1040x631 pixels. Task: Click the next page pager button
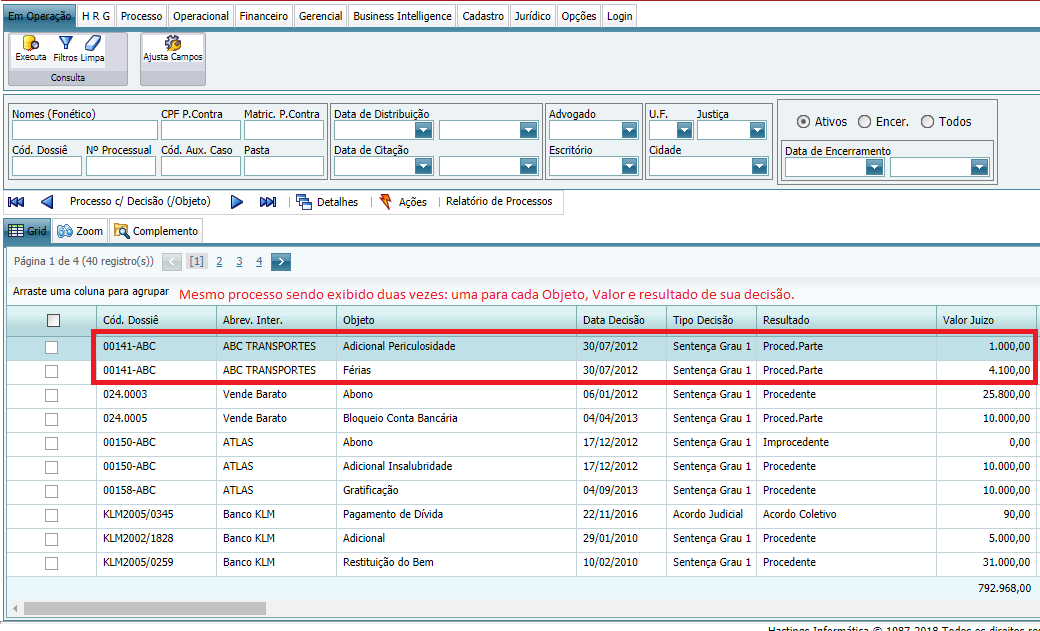coord(281,261)
